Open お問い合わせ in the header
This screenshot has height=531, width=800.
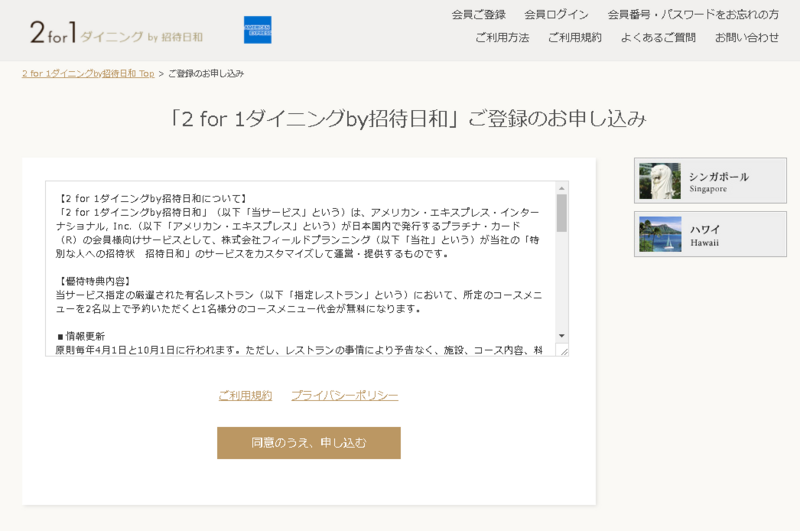click(747, 37)
